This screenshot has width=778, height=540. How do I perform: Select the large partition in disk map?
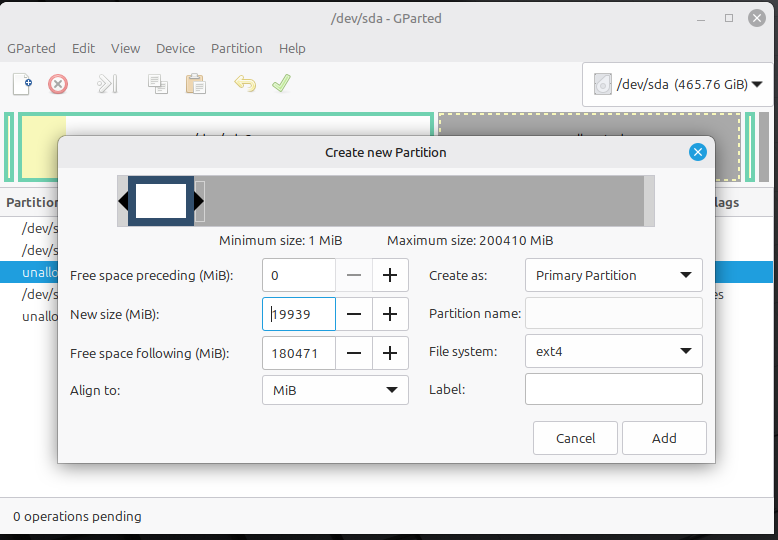click(x=225, y=124)
